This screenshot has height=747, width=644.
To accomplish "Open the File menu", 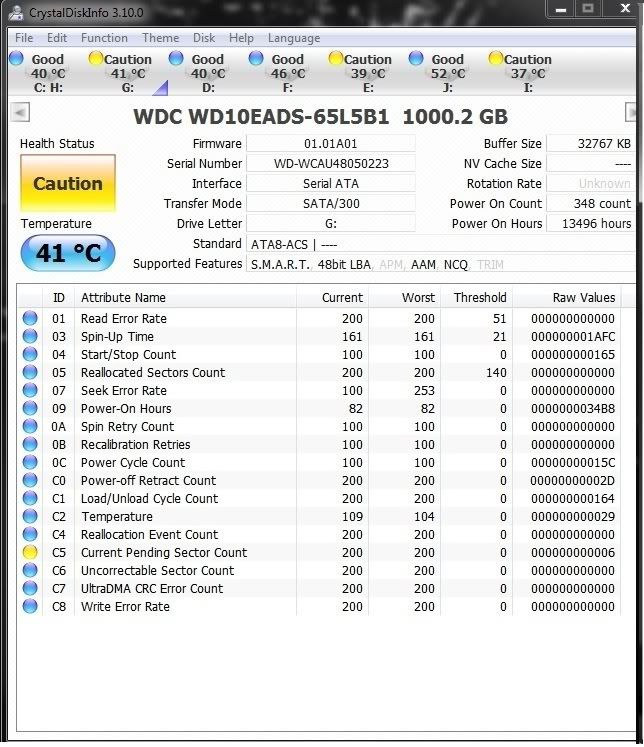I will coord(23,38).
